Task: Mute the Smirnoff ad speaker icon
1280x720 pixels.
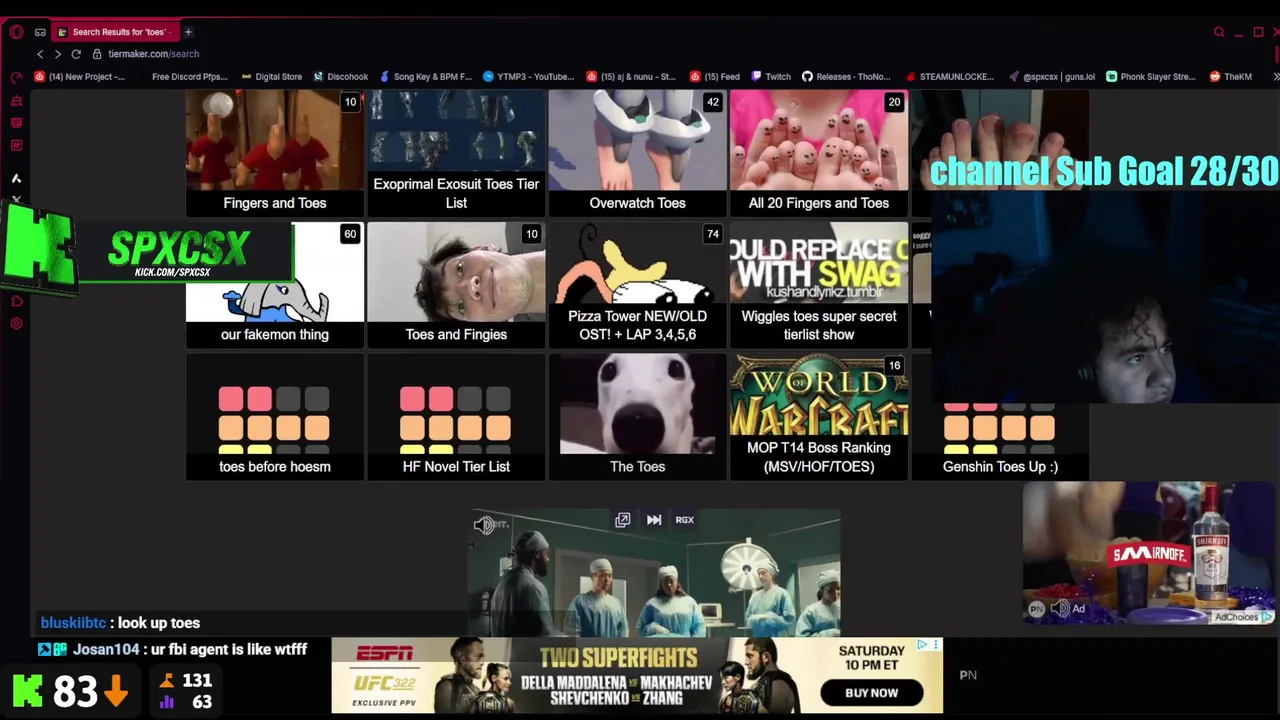Action: pos(1060,608)
